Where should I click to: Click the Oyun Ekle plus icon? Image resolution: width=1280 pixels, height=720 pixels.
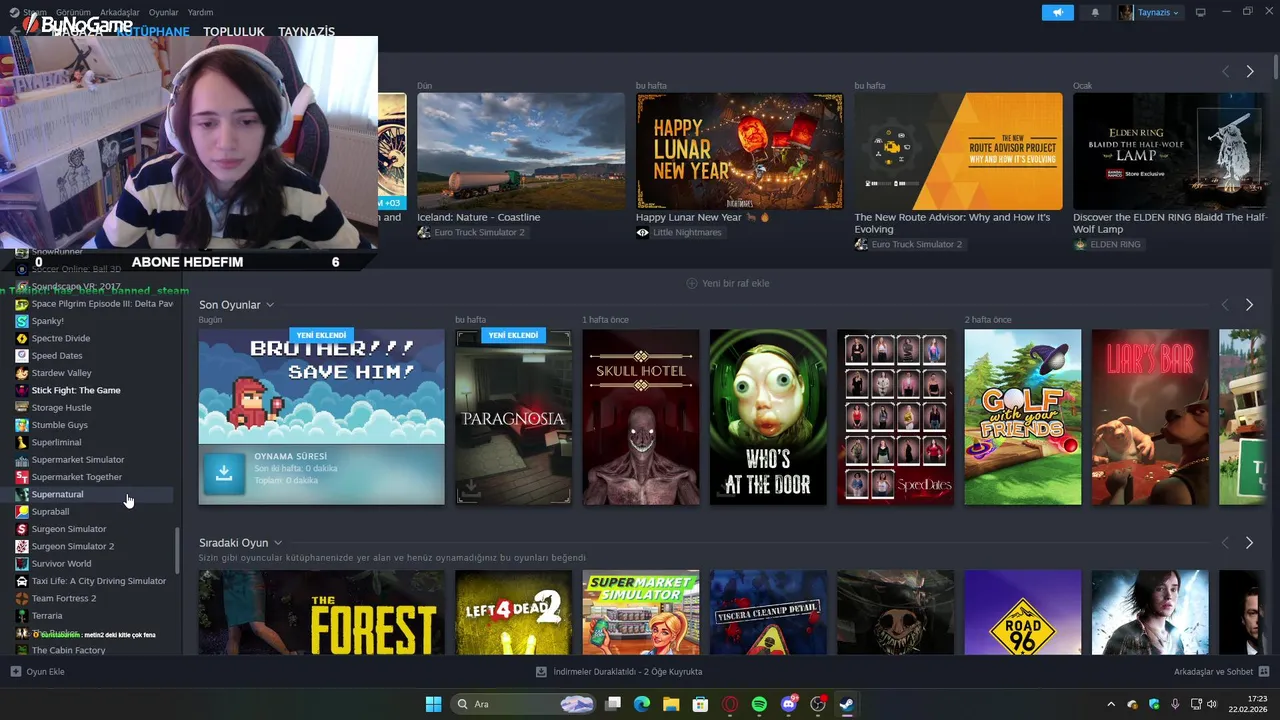point(15,672)
